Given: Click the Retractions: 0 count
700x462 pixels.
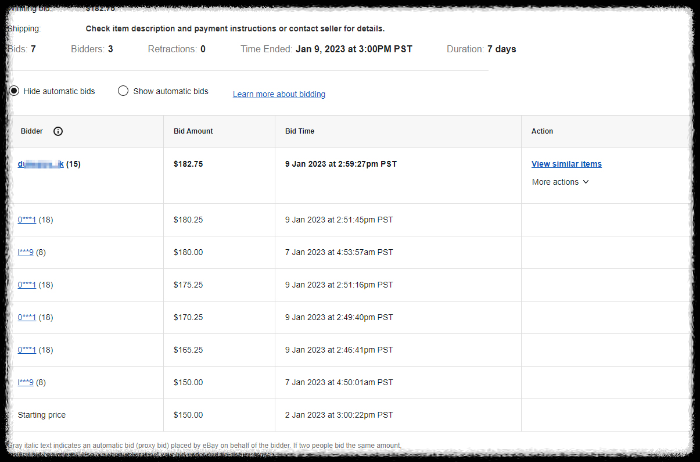Looking at the screenshot, I should click(x=177, y=49).
